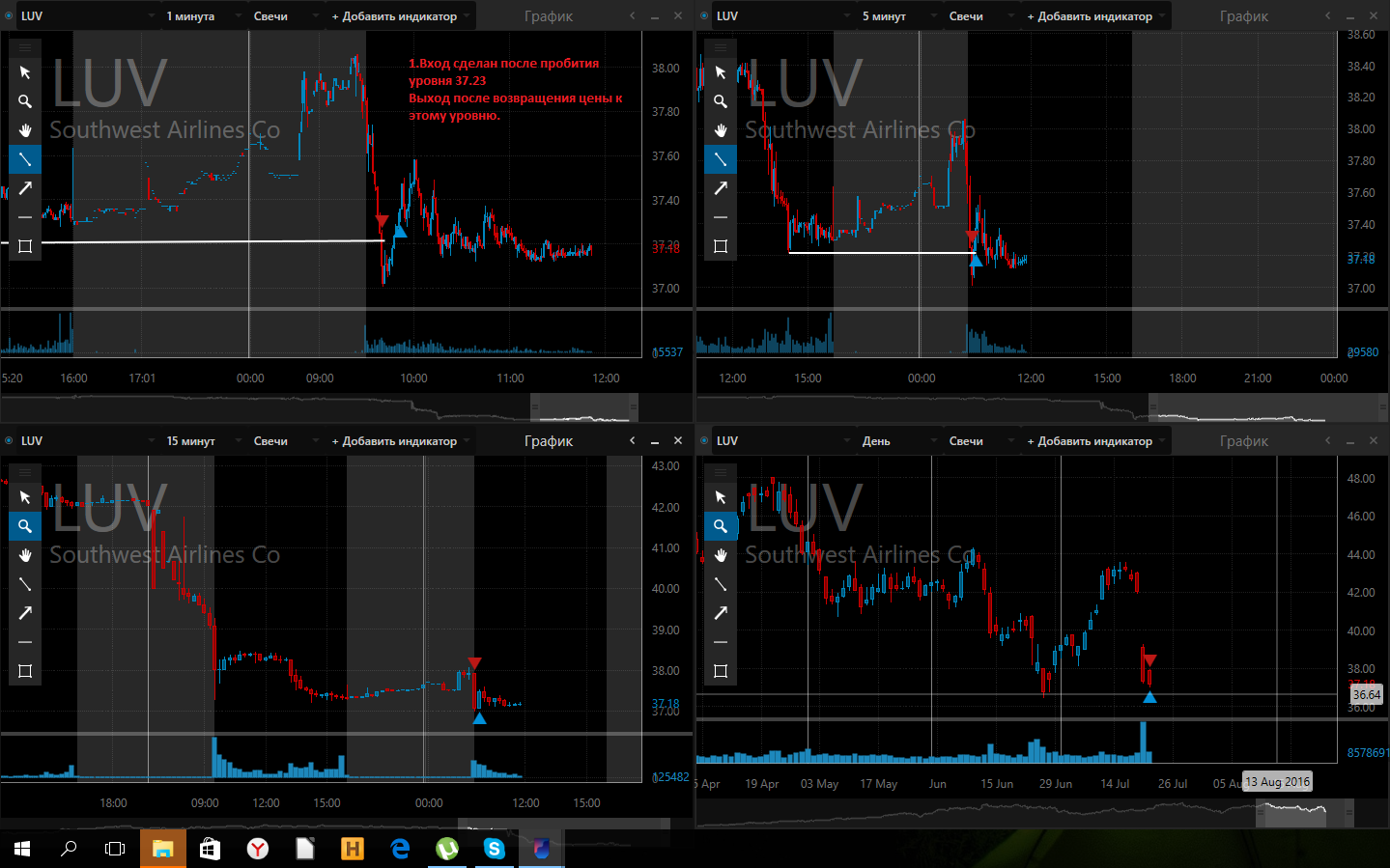Choose the line drawing tool in the 5 минут chart

[x=721, y=159]
